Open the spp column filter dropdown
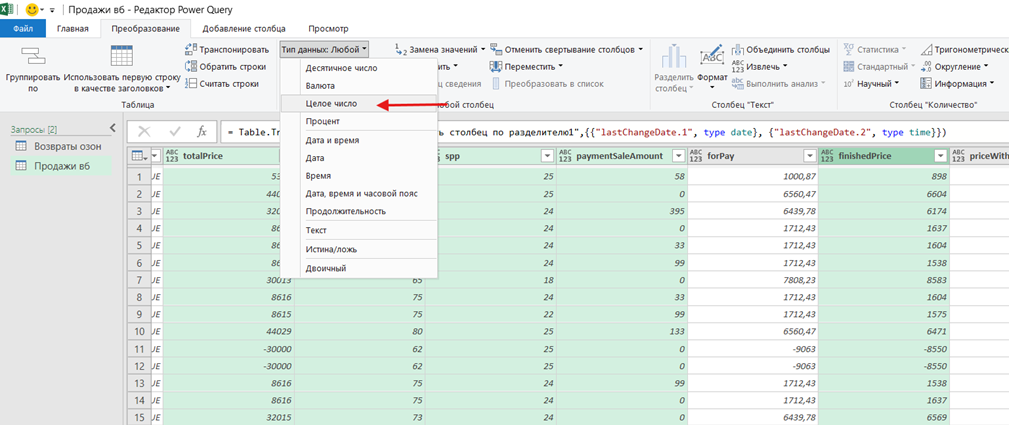This screenshot has width=1009, height=425. coord(547,156)
